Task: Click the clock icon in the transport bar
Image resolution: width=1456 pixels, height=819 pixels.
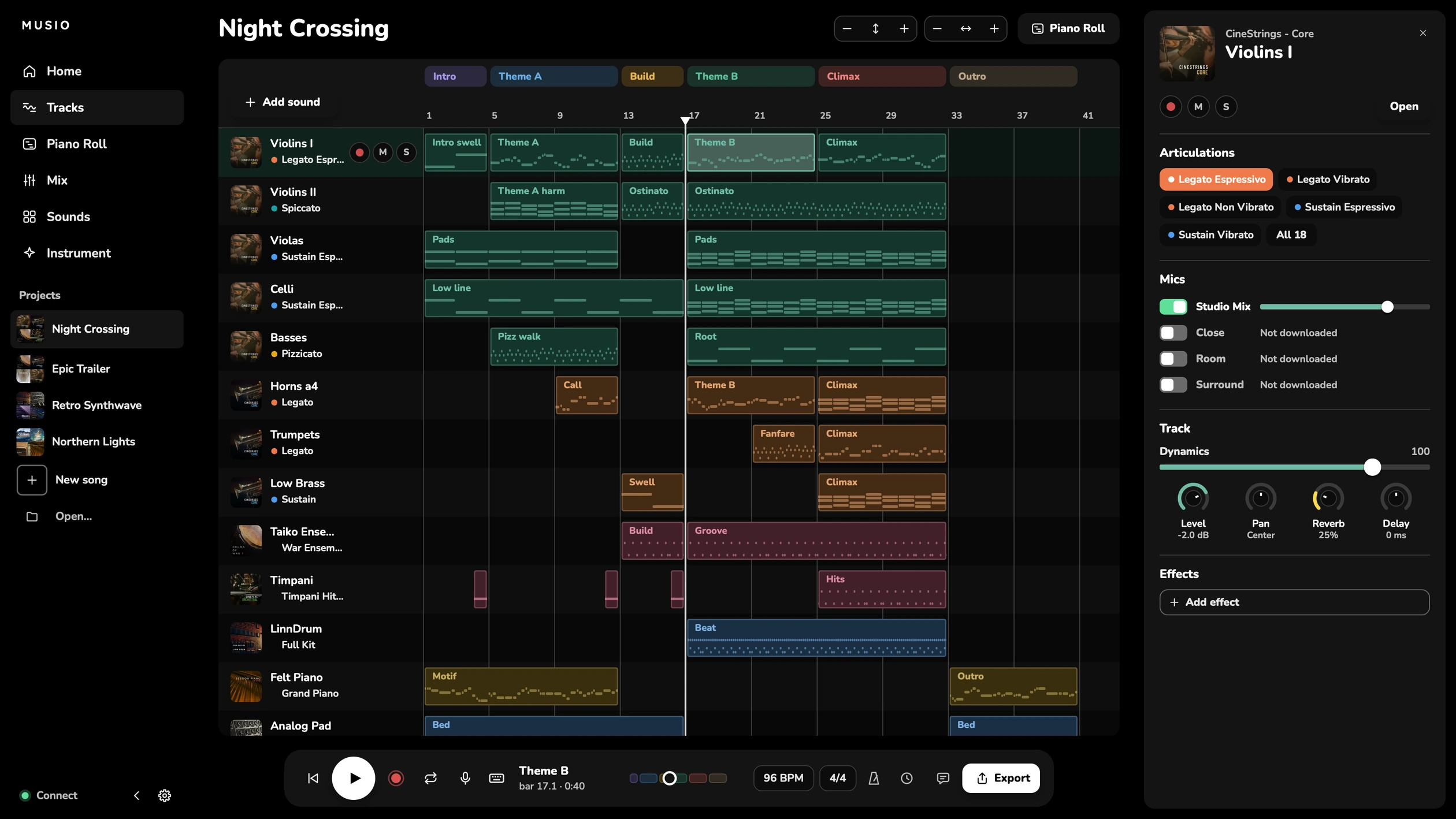Action: pyautogui.click(x=907, y=778)
